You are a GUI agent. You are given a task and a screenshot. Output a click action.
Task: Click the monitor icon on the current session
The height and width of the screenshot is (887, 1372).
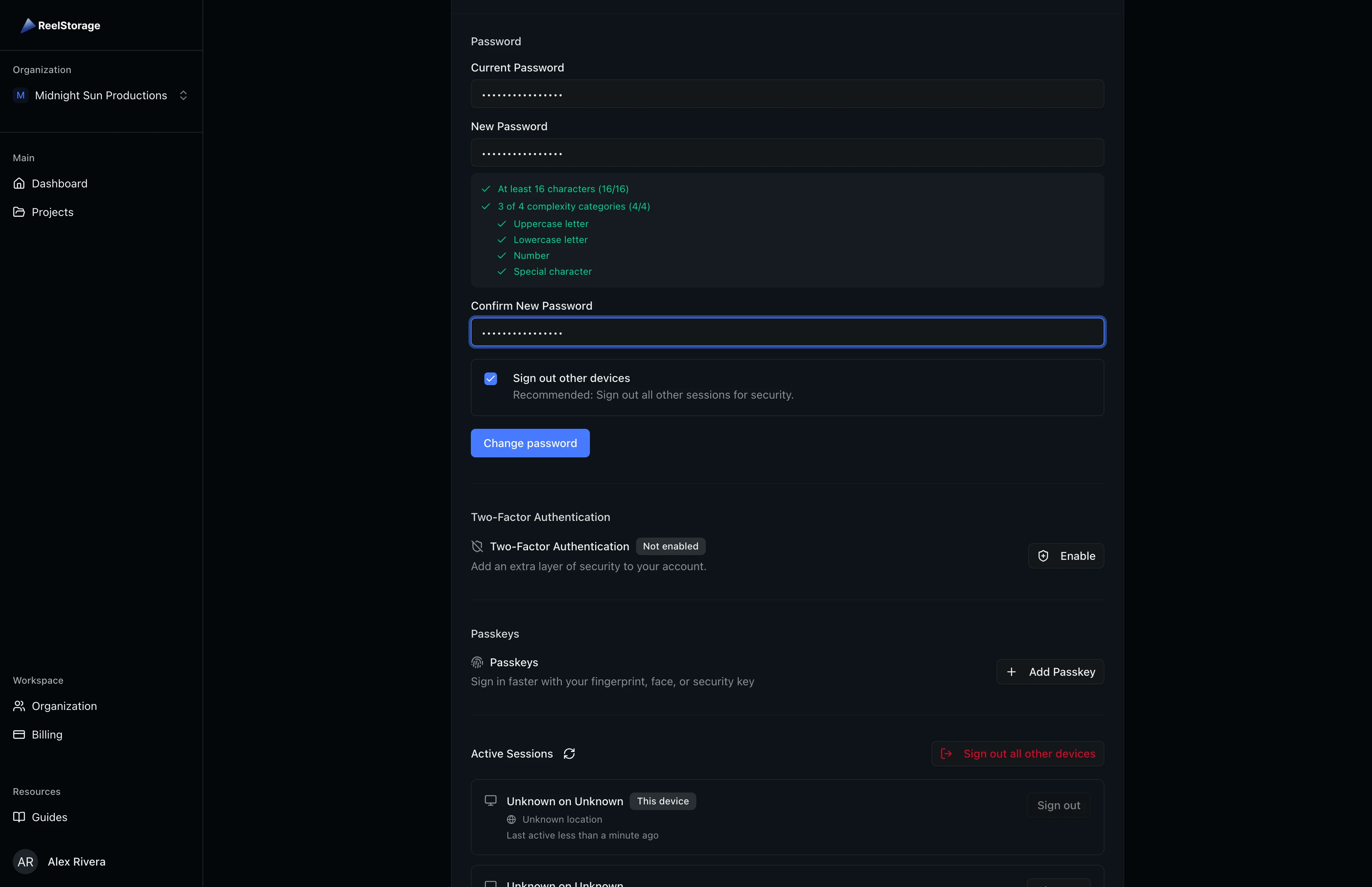(x=491, y=800)
